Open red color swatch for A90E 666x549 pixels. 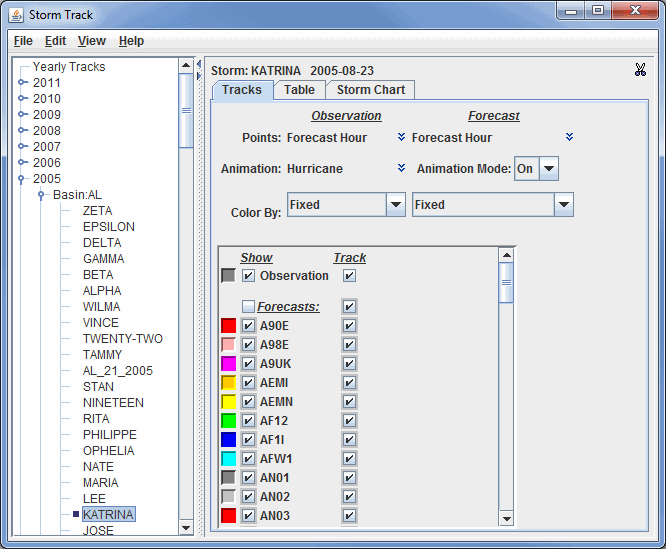(x=229, y=326)
